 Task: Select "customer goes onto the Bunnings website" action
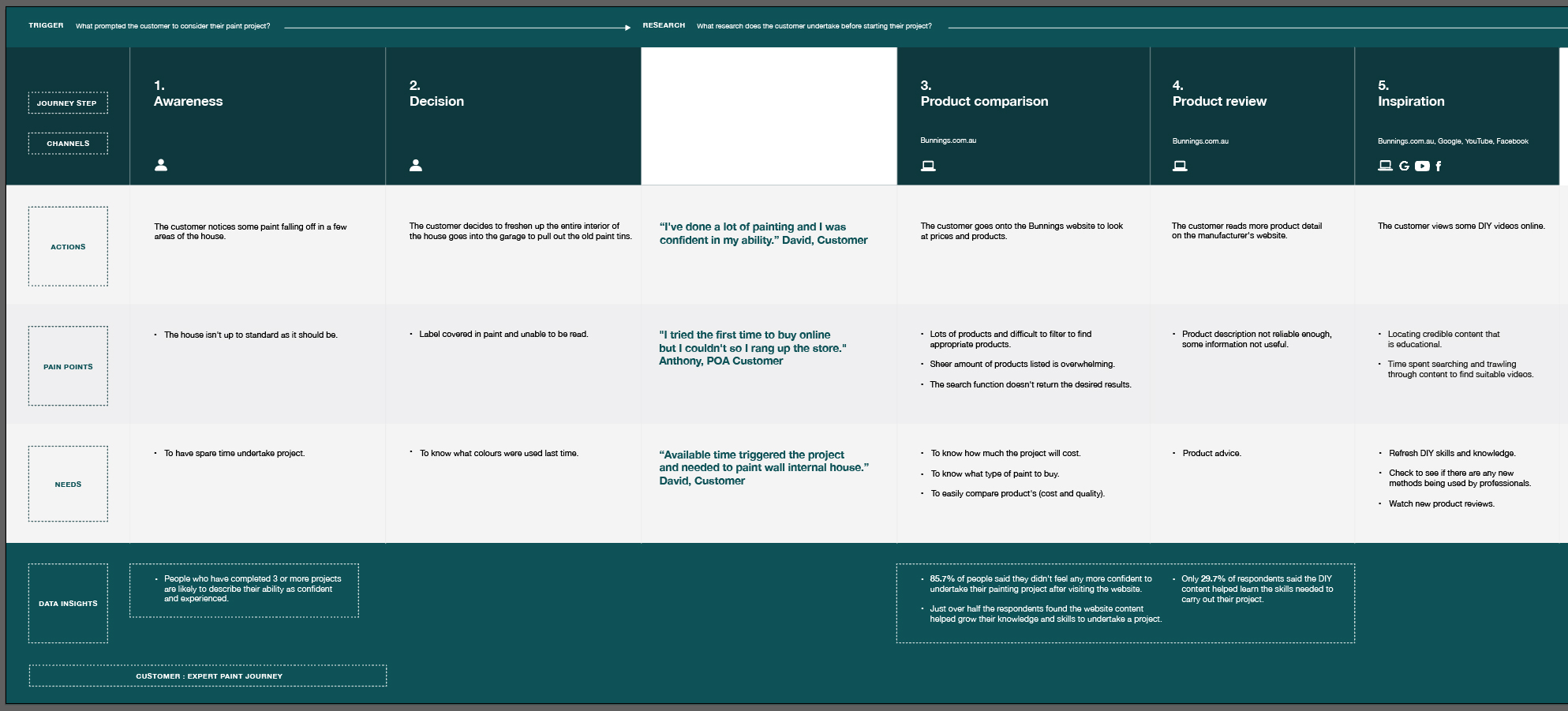coord(1021,230)
